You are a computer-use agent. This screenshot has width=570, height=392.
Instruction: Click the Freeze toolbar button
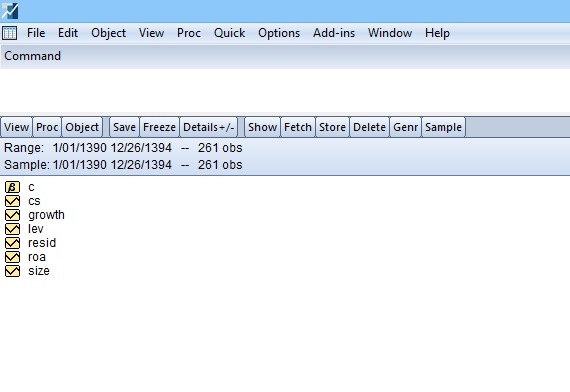159,127
